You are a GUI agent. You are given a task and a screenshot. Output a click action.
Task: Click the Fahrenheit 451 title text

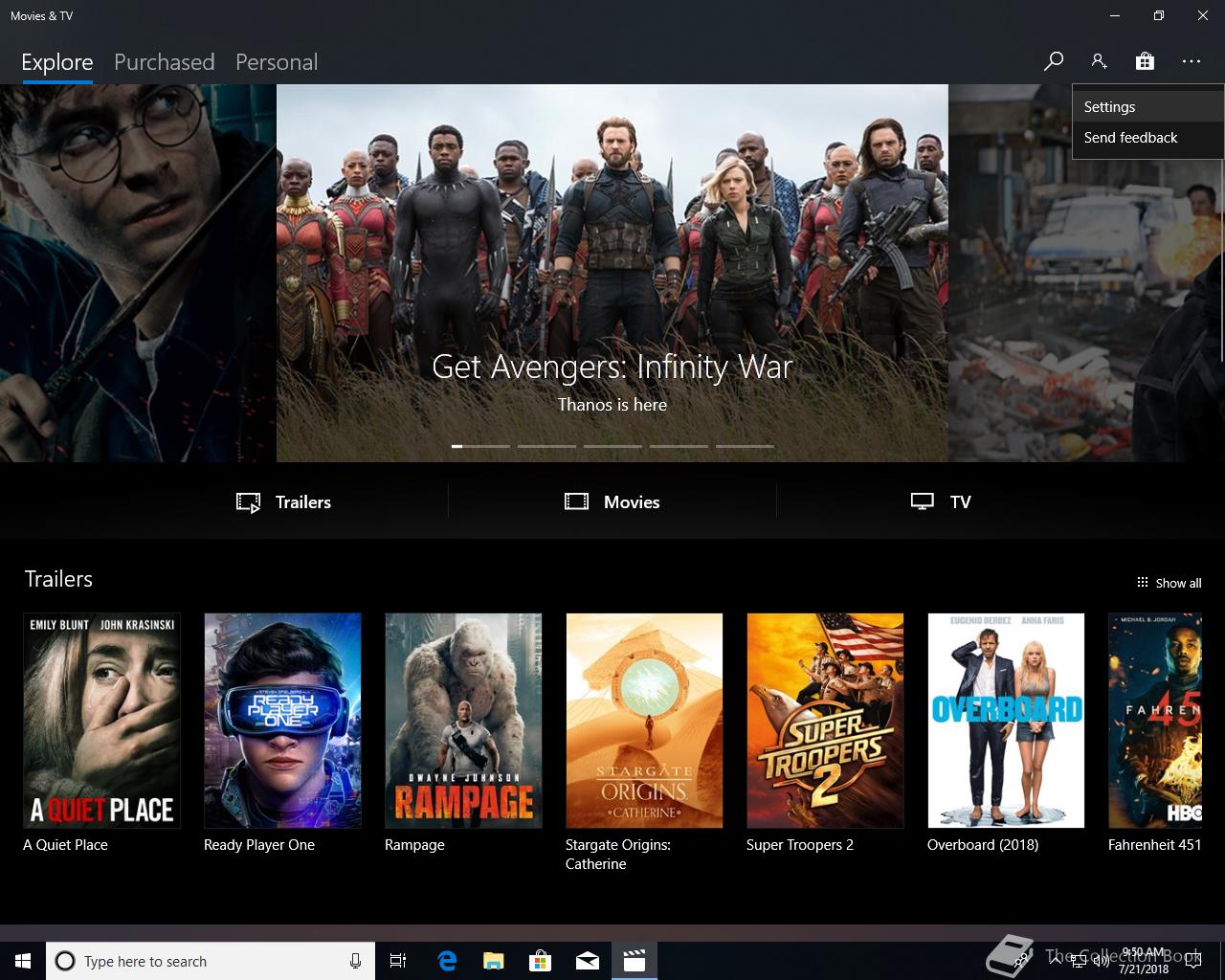[x=1154, y=845]
